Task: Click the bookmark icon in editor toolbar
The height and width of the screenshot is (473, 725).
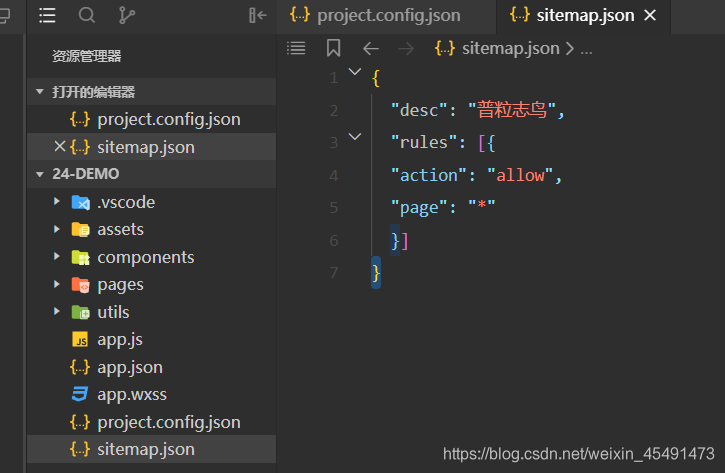Action: tap(333, 48)
